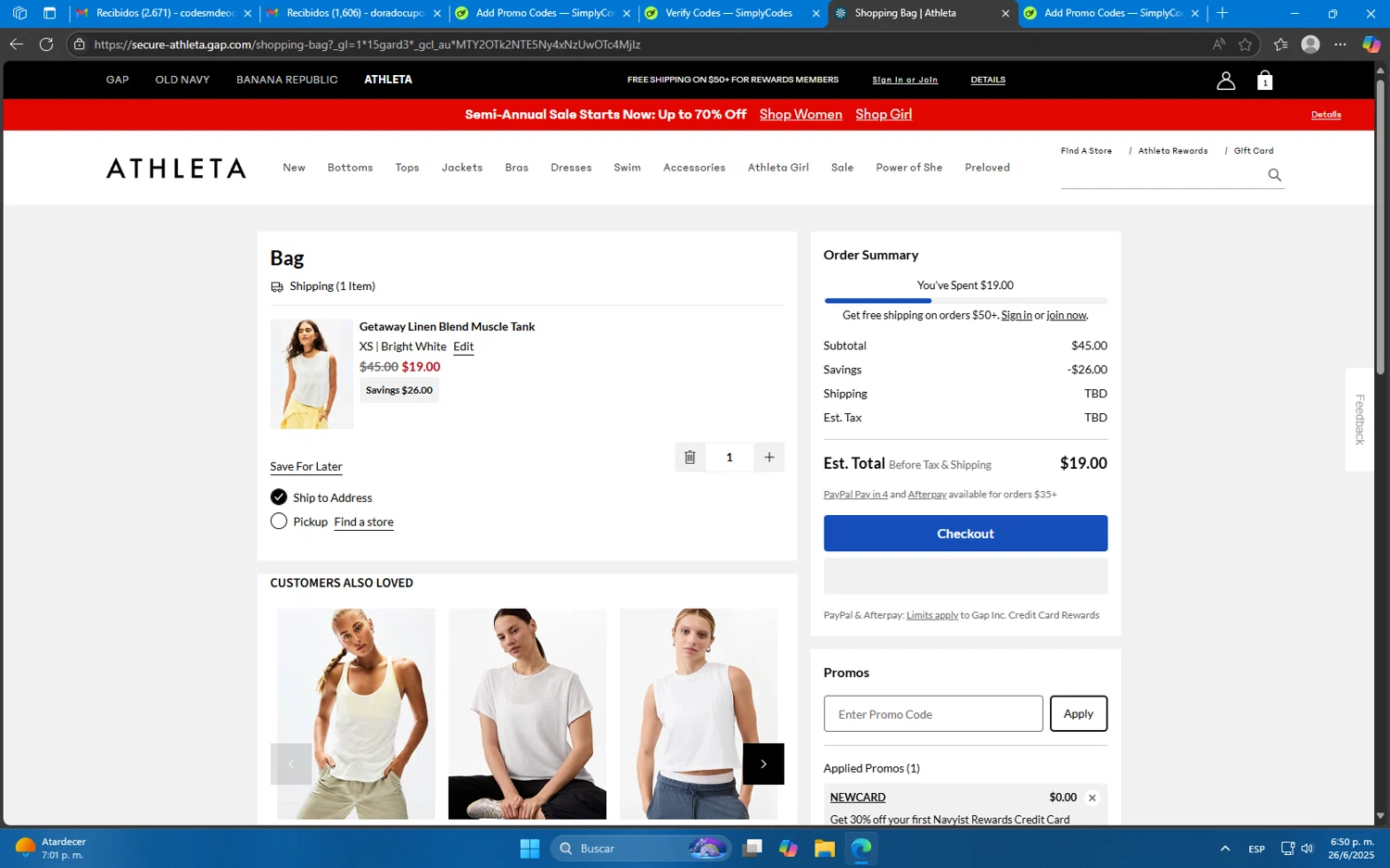Image resolution: width=1390 pixels, height=868 pixels.
Task: Open volume control in system tray
Action: click(1307, 849)
